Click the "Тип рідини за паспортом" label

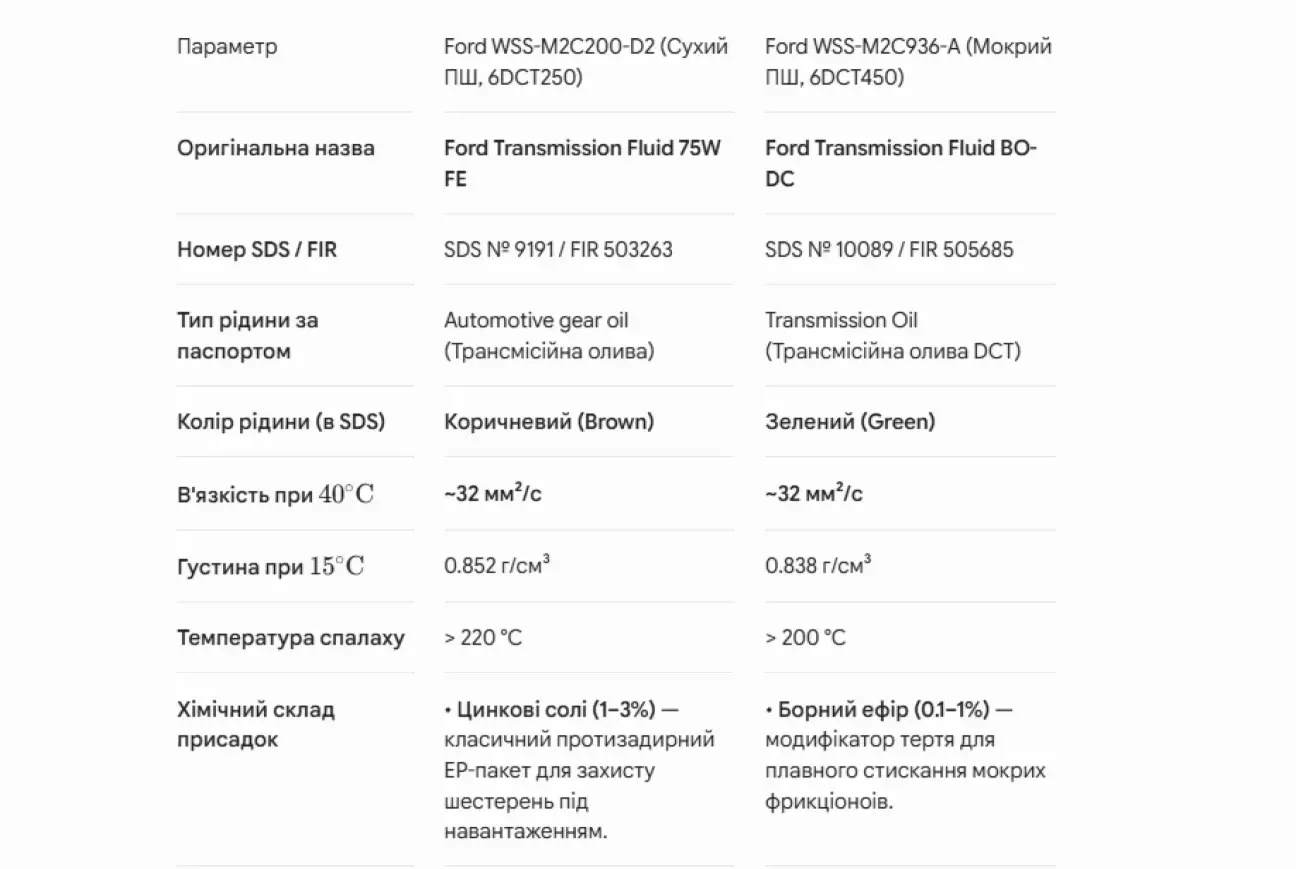248,336
